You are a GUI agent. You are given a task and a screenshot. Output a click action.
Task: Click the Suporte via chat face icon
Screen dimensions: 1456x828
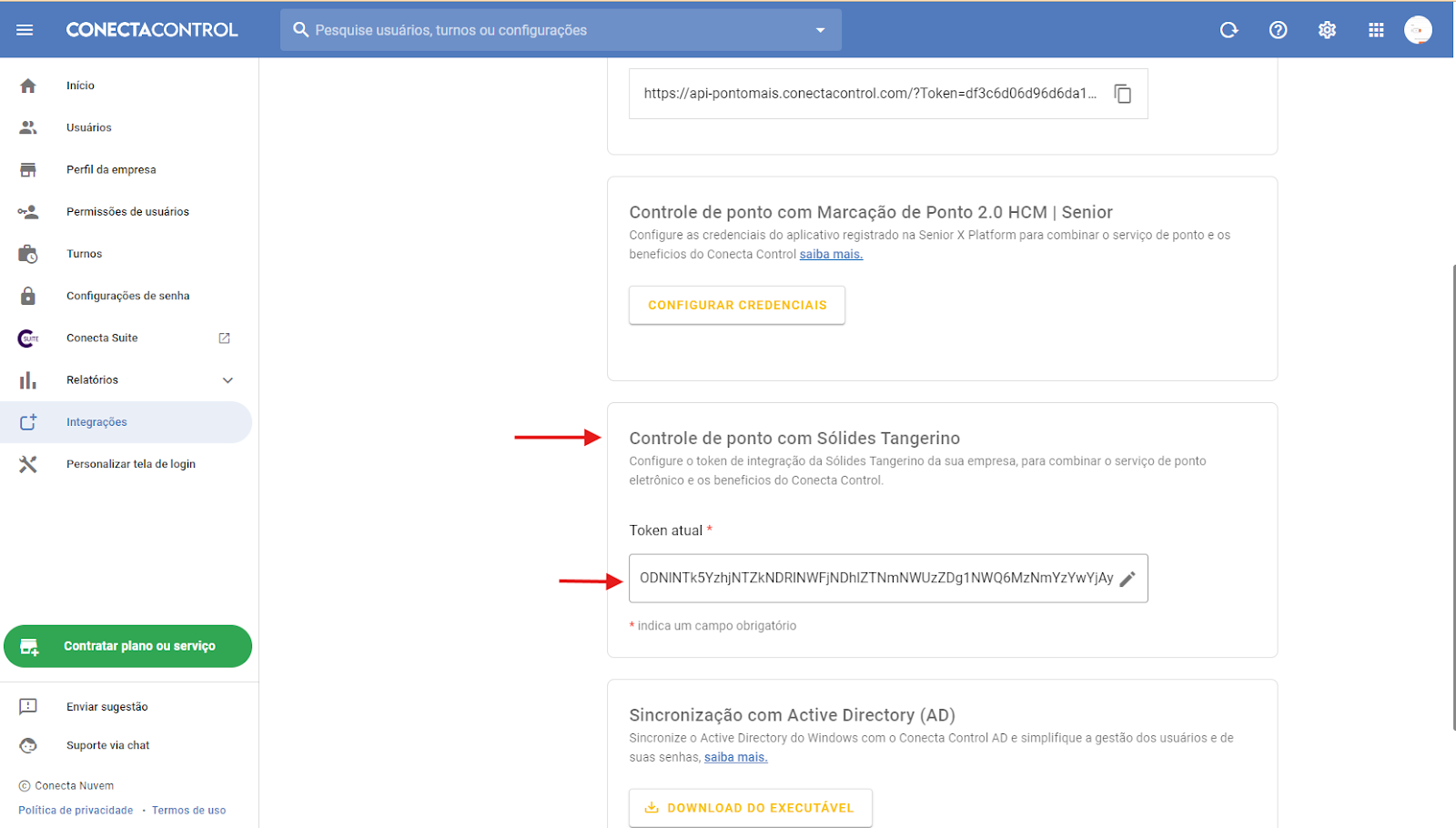(x=28, y=745)
